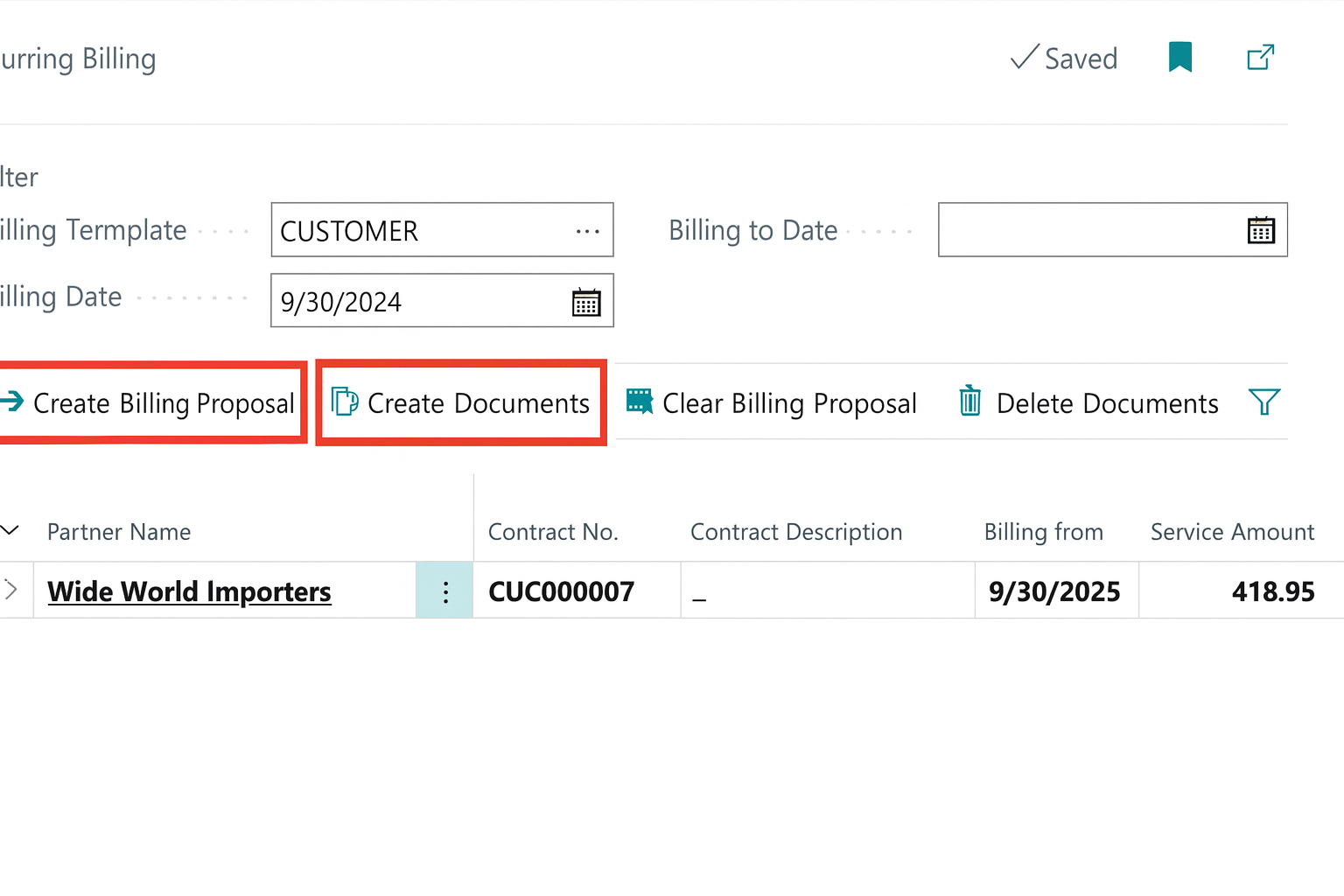1344x896 pixels.
Task: Select the Billing to Date input field
Action: (1085, 230)
